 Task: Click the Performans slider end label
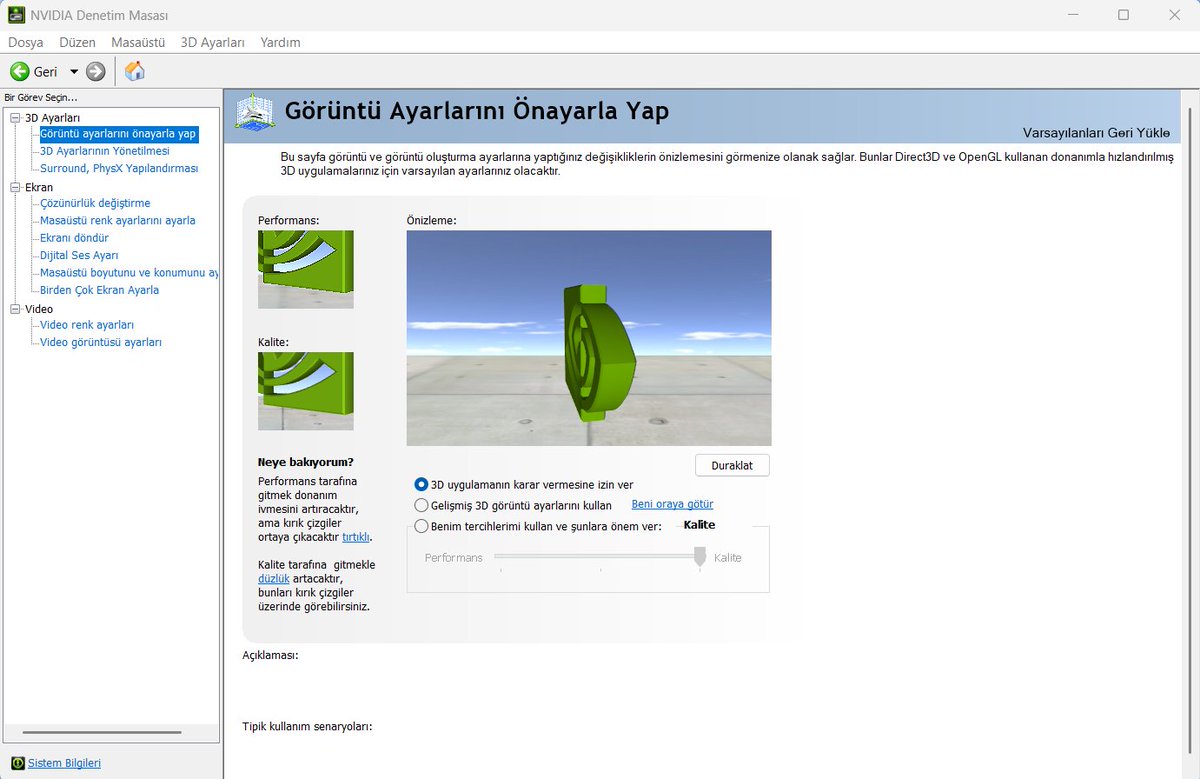point(454,557)
